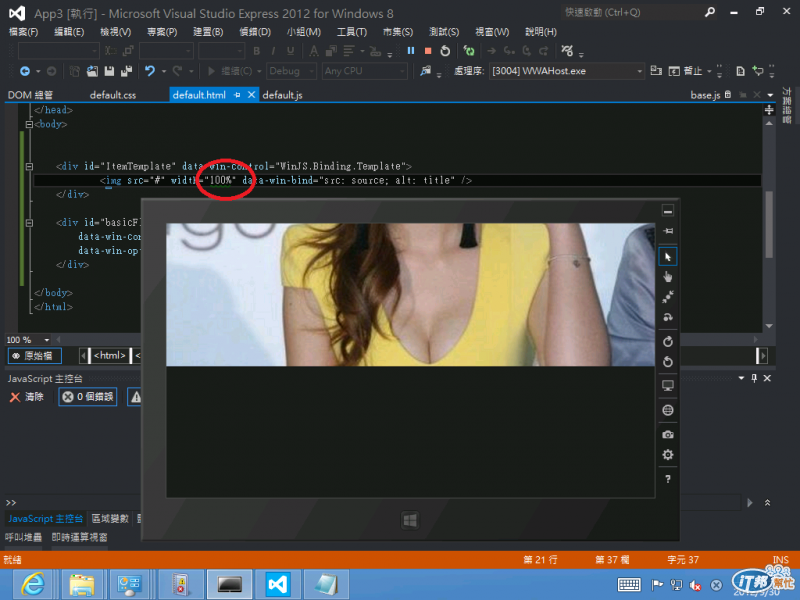This screenshot has width=800, height=600.
Task: Toggle auto-hide pin on JavaScript console
Action: (754, 378)
